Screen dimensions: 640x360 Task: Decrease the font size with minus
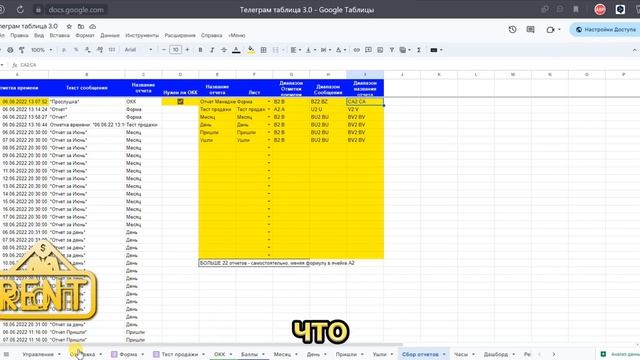coord(164,50)
